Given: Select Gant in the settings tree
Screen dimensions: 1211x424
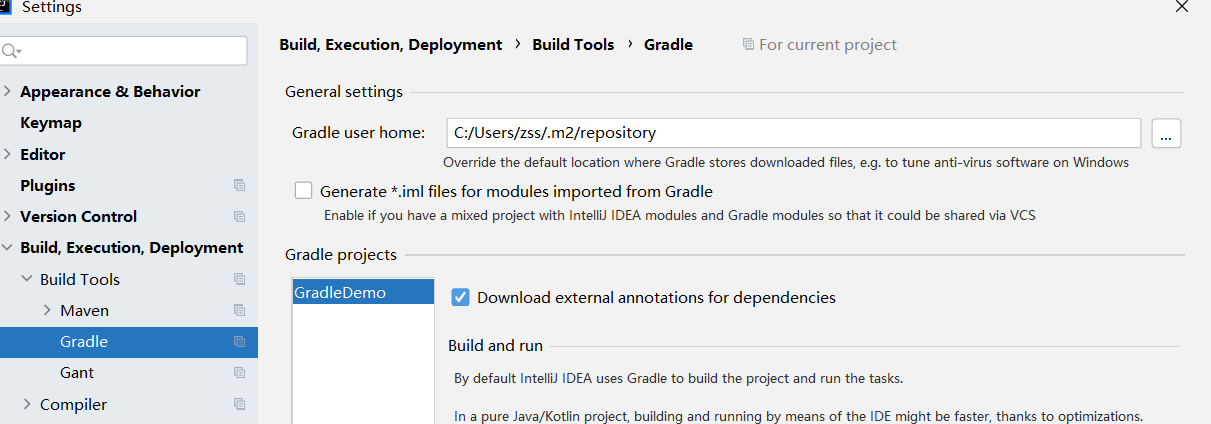Looking at the screenshot, I should coord(77,372).
